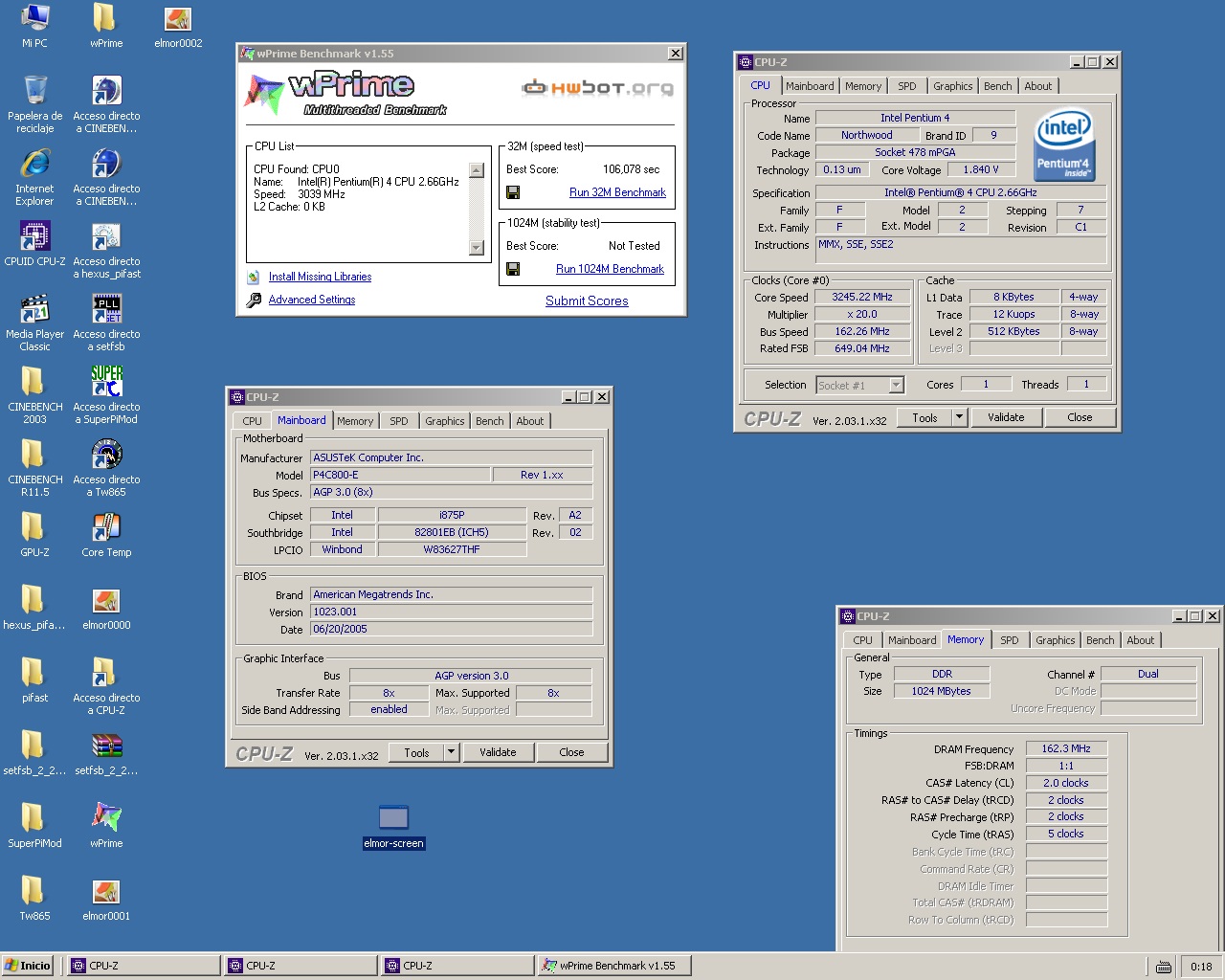The height and width of the screenshot is (980, 1225).
Task: Click the keyboard tray icon
Action: 1164,967
